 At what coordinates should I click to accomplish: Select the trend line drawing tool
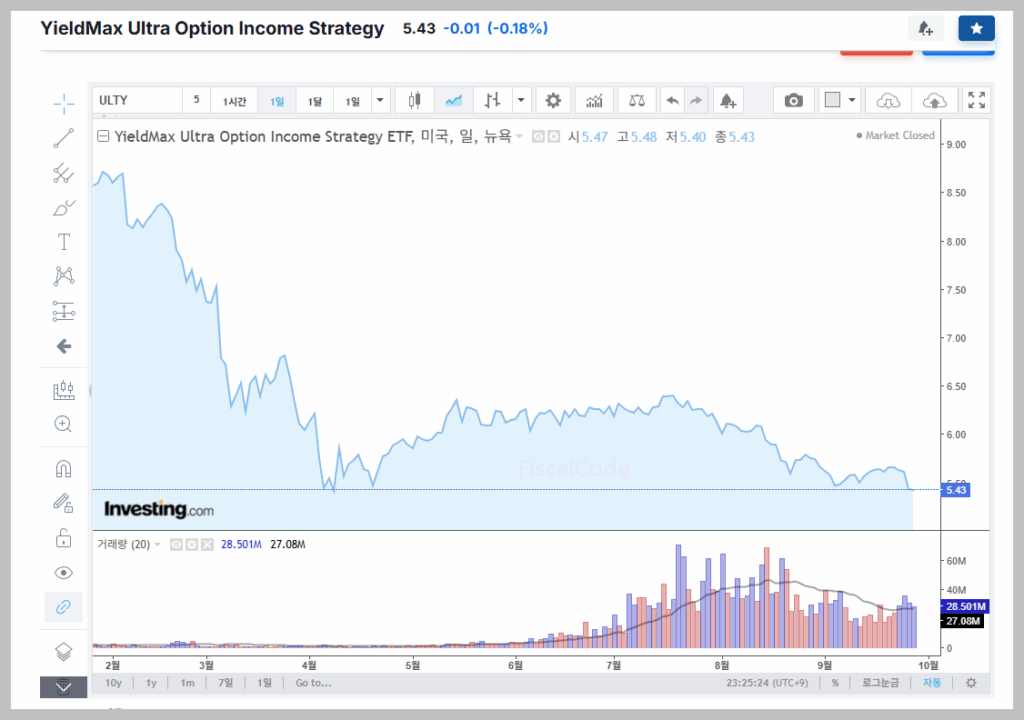pos(64,138)
